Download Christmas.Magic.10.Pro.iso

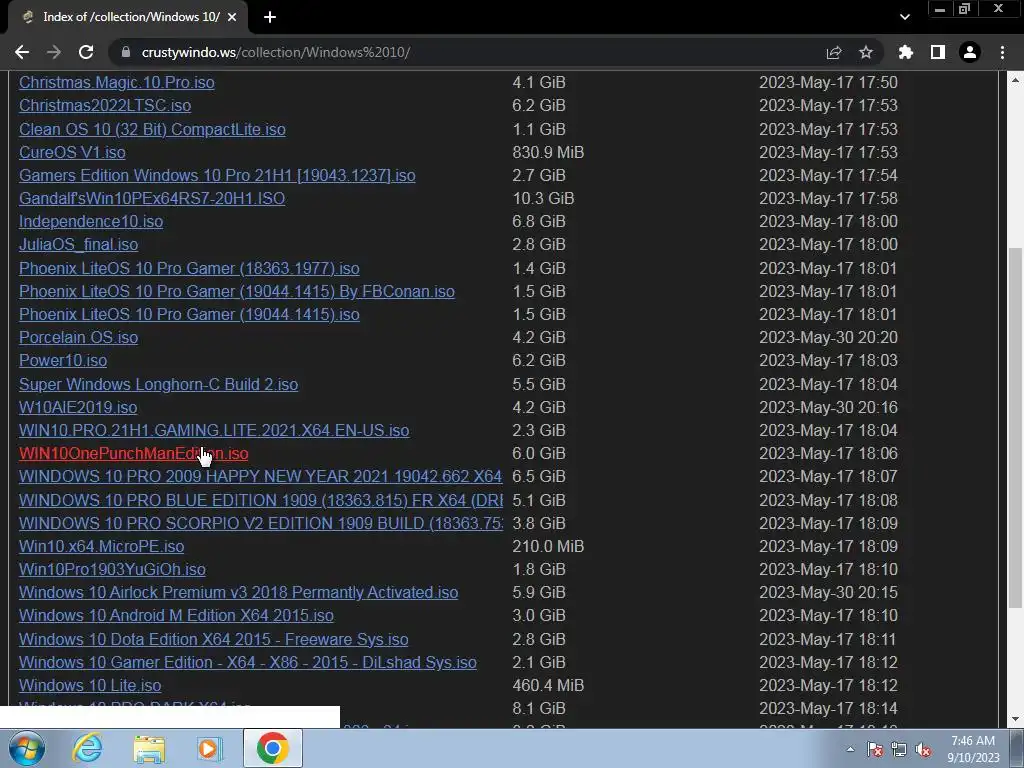point(117,82)
